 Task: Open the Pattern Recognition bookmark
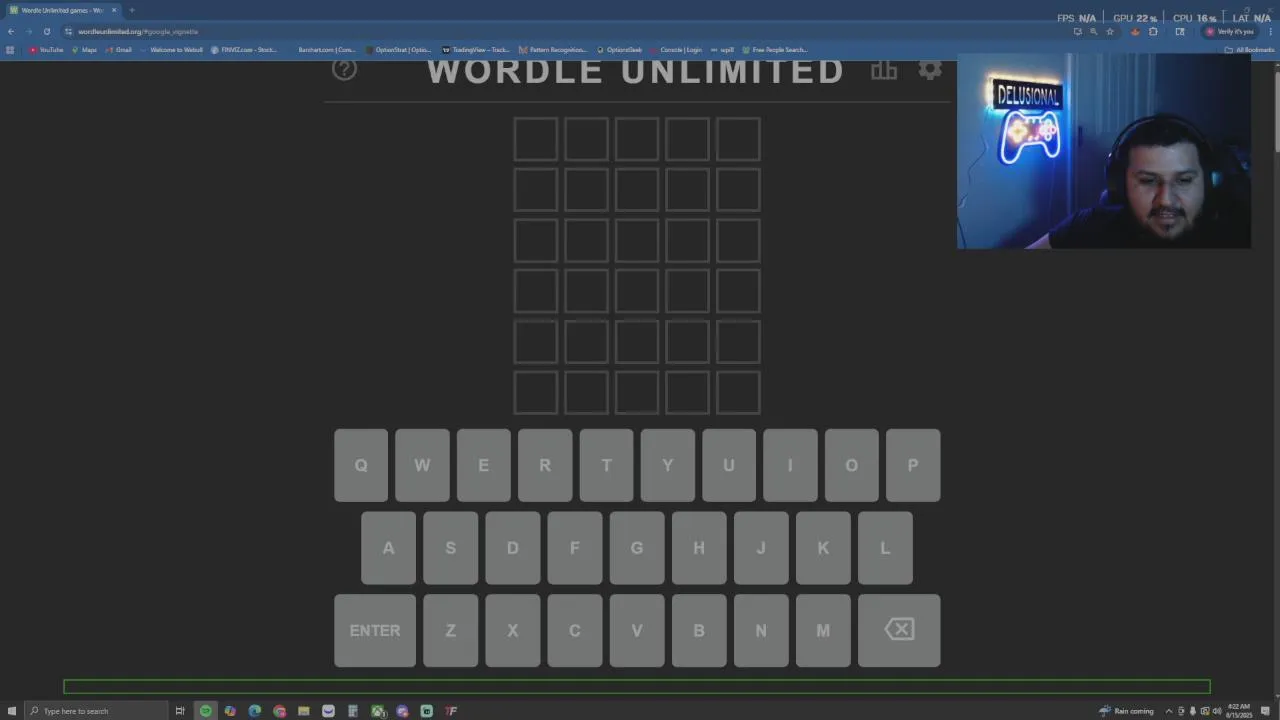point(553,50)
